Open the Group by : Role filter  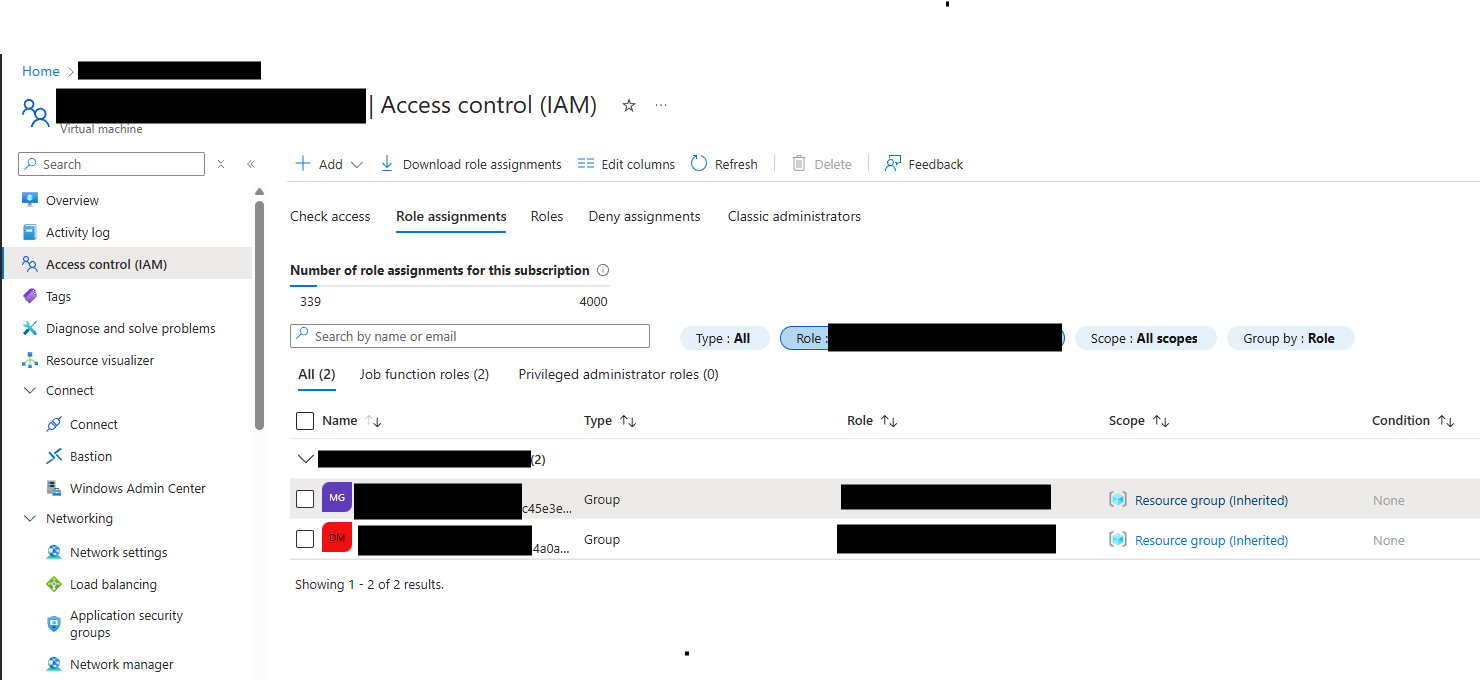tap(1290, 338)
